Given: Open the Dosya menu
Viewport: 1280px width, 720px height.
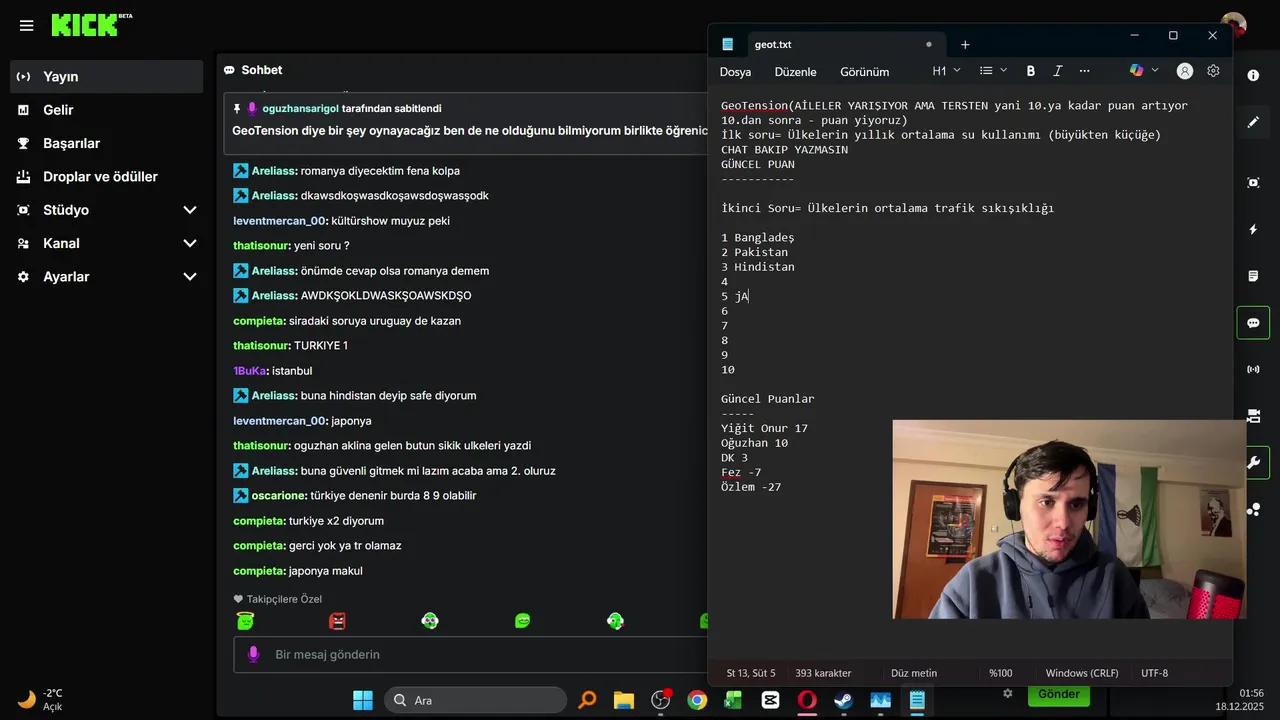Looking at the screenshot, I should 735,72.
